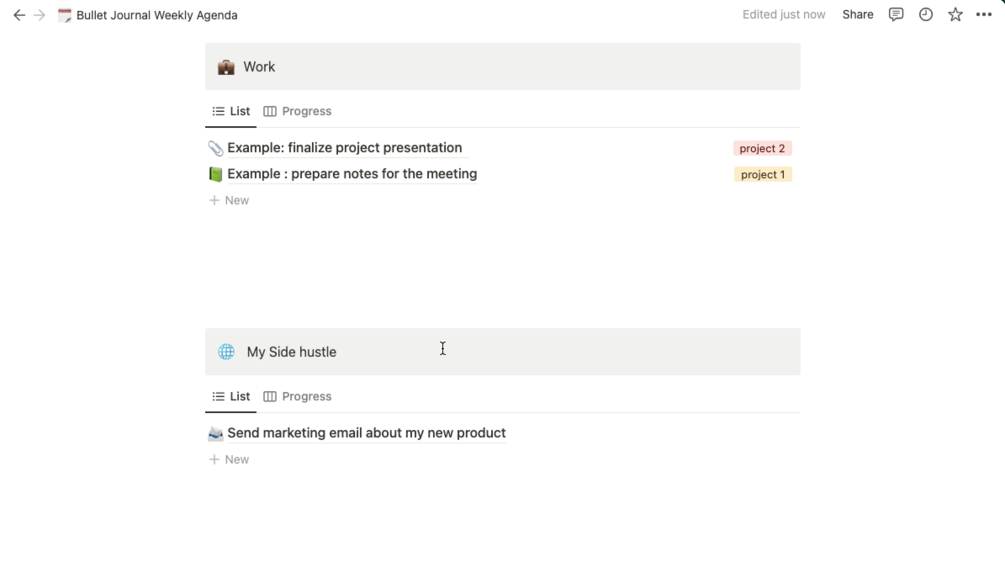
Task: Open the three-dot more options menu
Action: pos(984,15)
